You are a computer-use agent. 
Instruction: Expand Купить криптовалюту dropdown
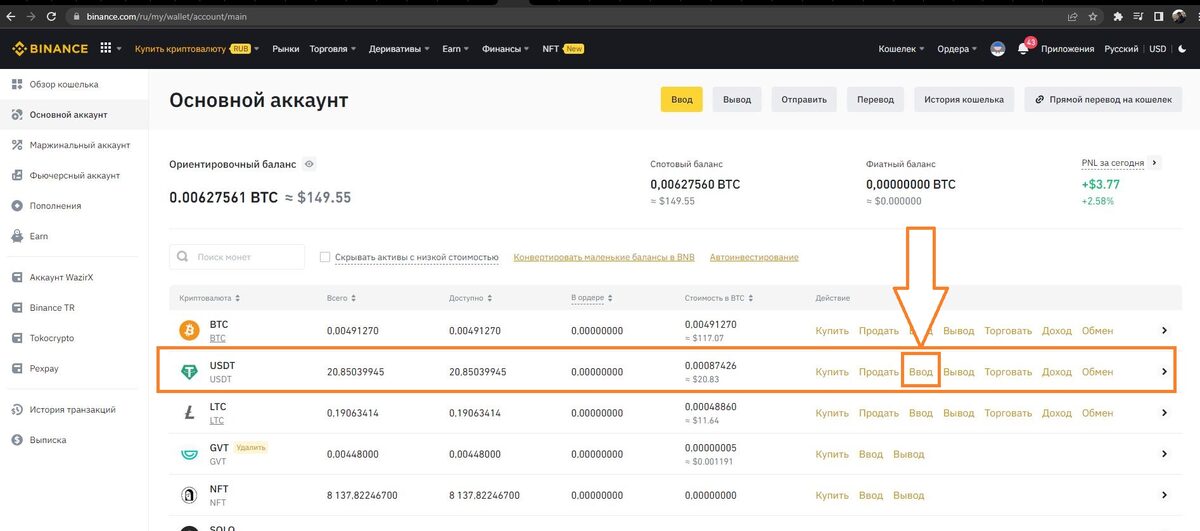click(197, 48)
